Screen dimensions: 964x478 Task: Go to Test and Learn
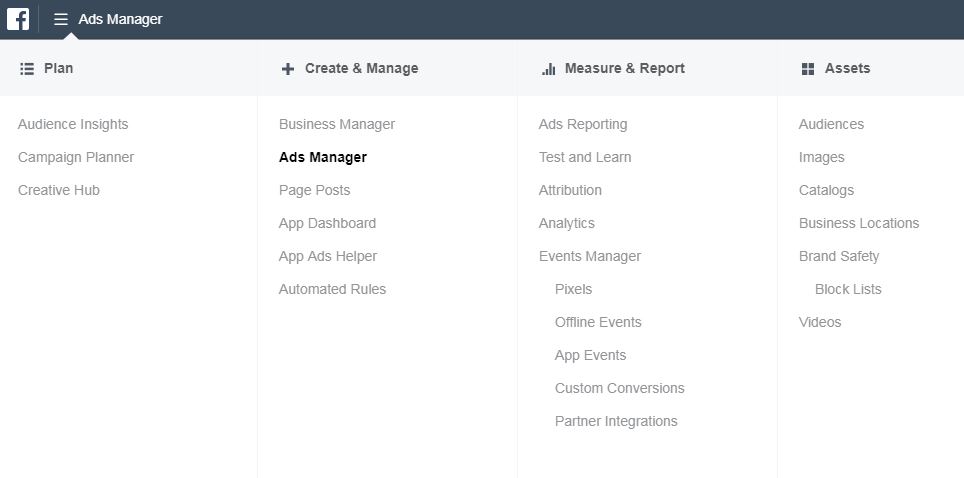pyautogui.click(x=585, y=157)
